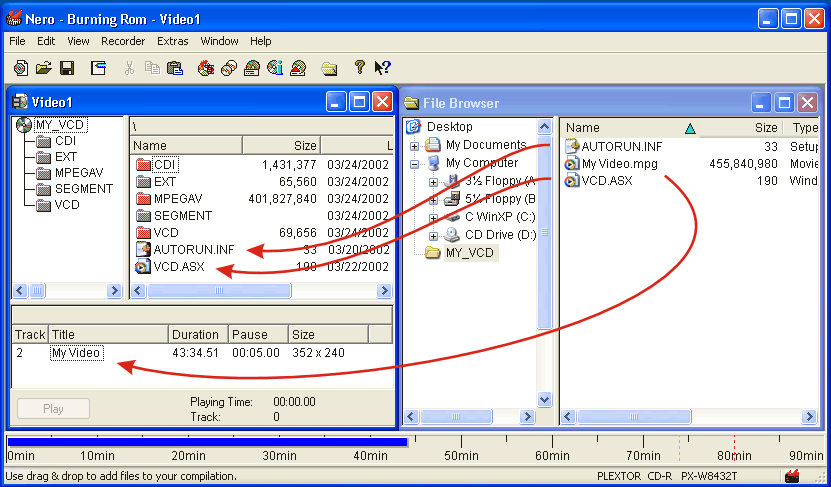The height and width of the screenshot is (487, 831).
Task: Sort file browser by Size column
Action: pos(741,128)
